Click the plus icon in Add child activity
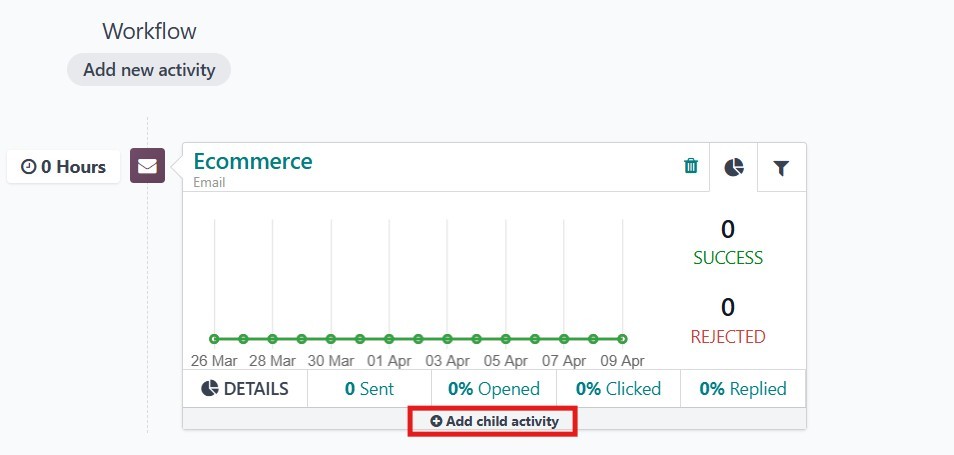954x455 pixels. click(436, 422)
